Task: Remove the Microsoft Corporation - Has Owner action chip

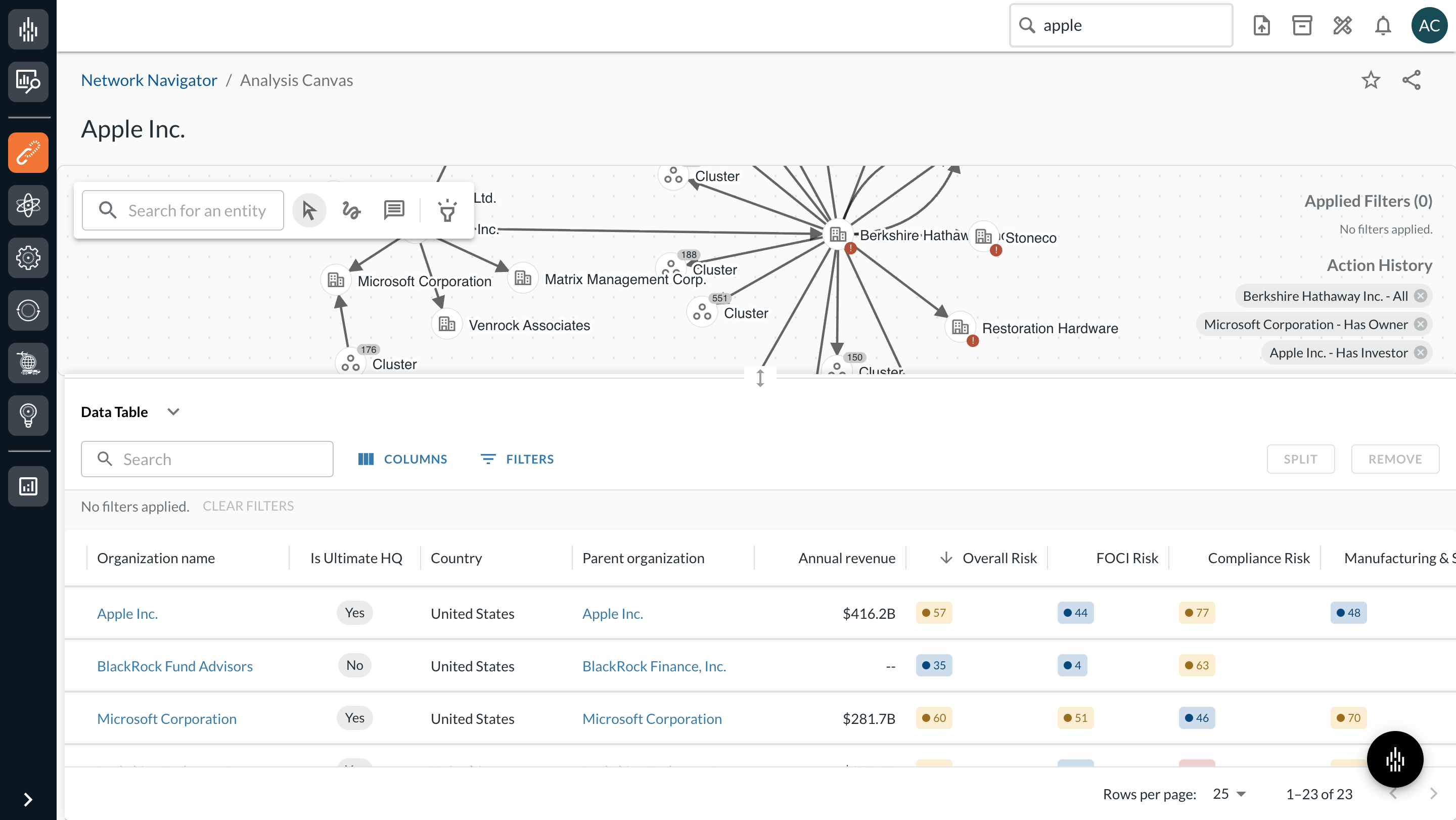Action: 1420,325
